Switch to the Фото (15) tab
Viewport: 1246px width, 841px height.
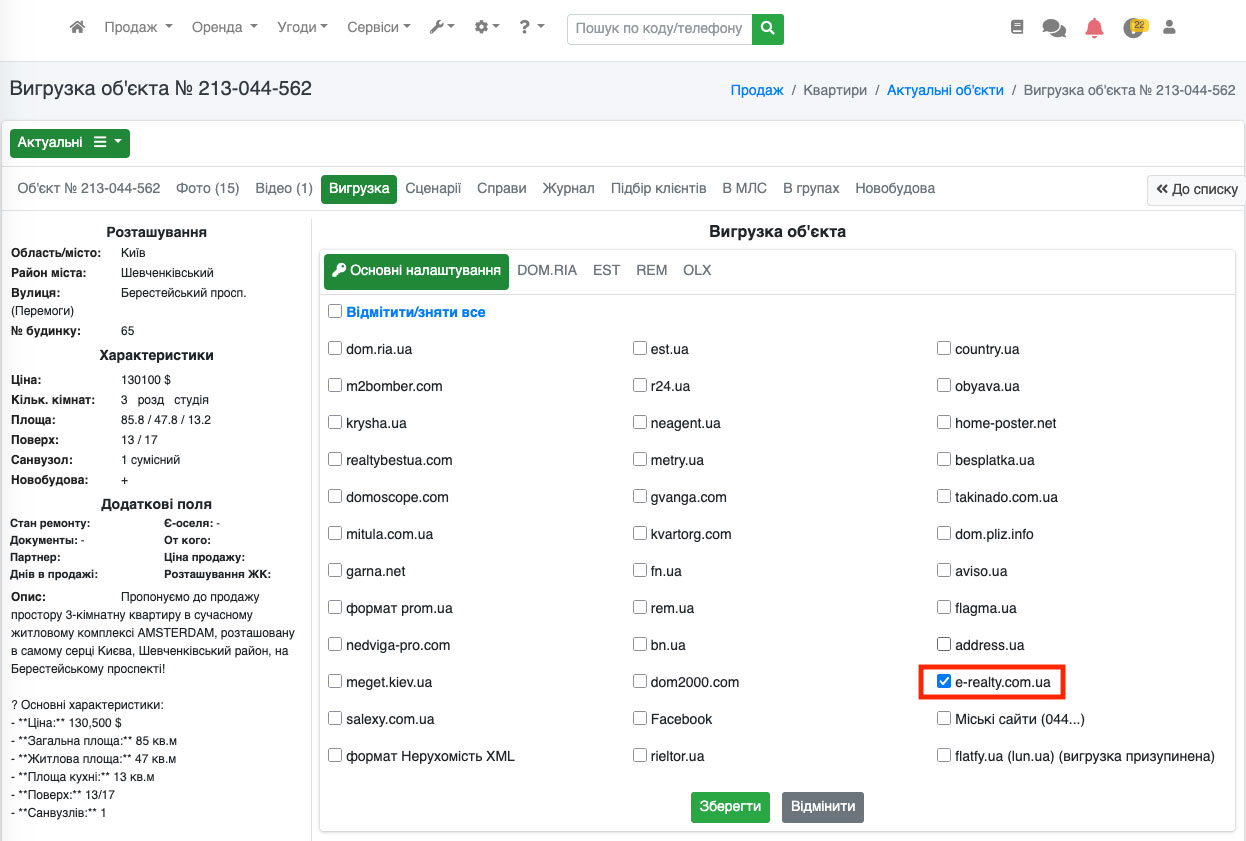207,188
